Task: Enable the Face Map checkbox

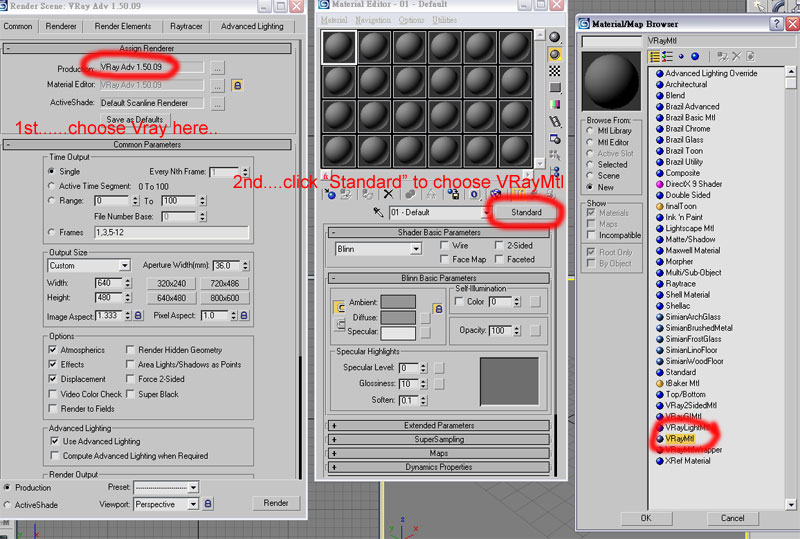Action: coord(444,259)
